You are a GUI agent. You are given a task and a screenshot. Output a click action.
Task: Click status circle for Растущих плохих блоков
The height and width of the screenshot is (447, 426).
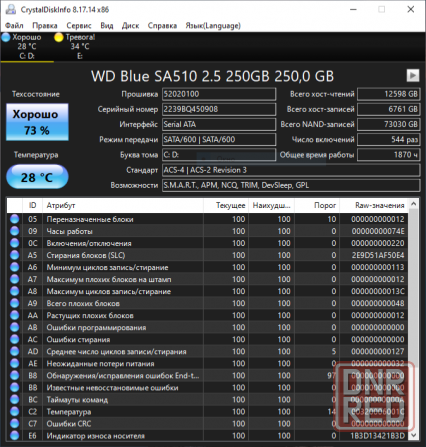(x=14, y=315)
